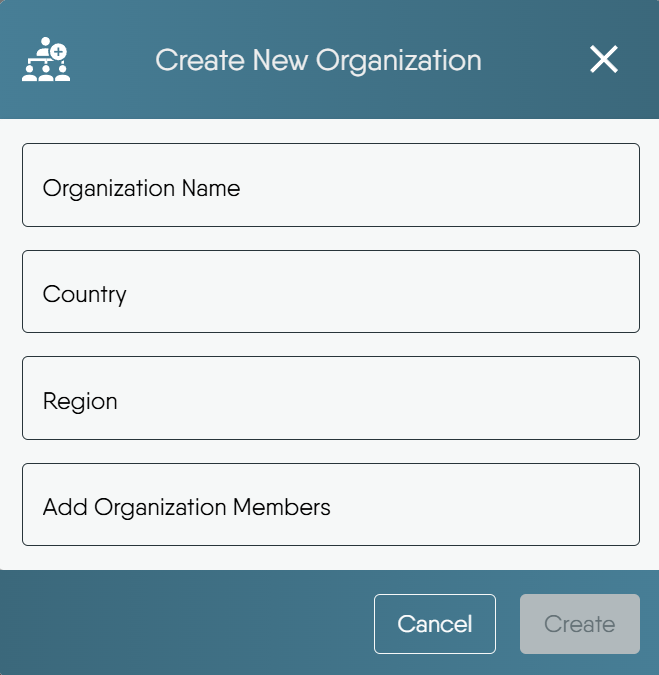Click the "Country" label text
Viewport: 659px width, 675px height.
click(x=85, y=294)
